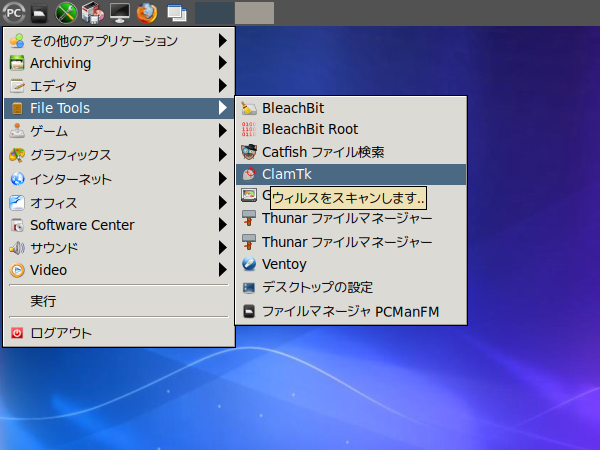Click the オフィス category icon
Screen dimensions: 600x450
click(x=17, y=203)
